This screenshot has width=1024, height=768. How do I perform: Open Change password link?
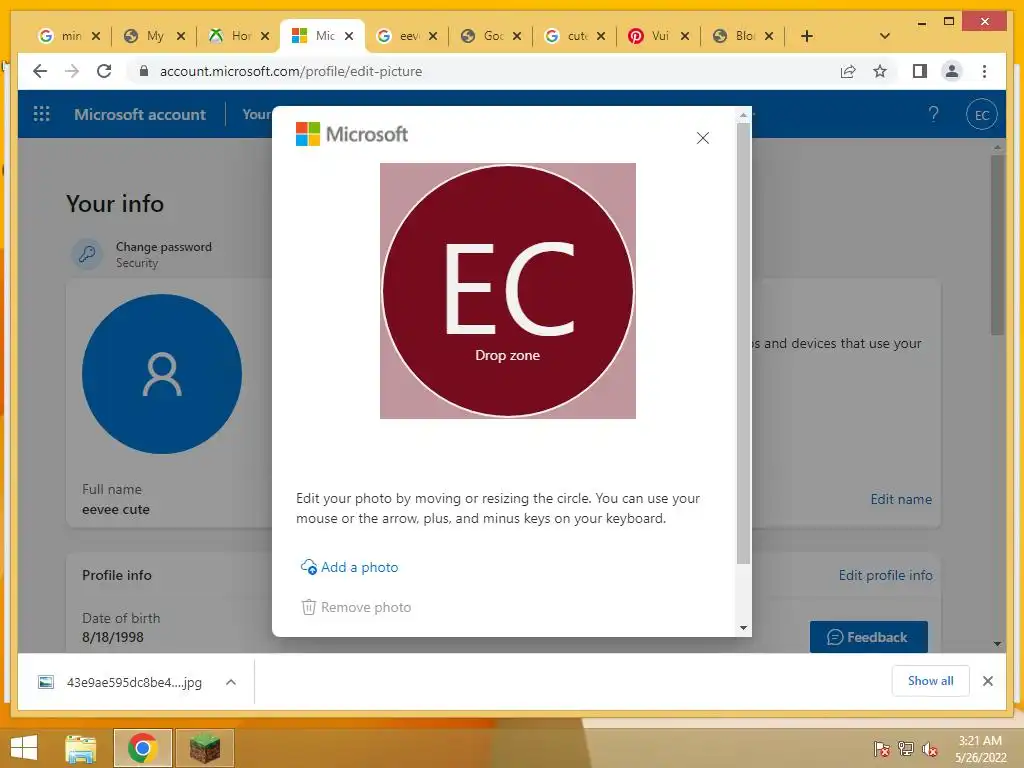pyautogui.click(x=164, y=247)
